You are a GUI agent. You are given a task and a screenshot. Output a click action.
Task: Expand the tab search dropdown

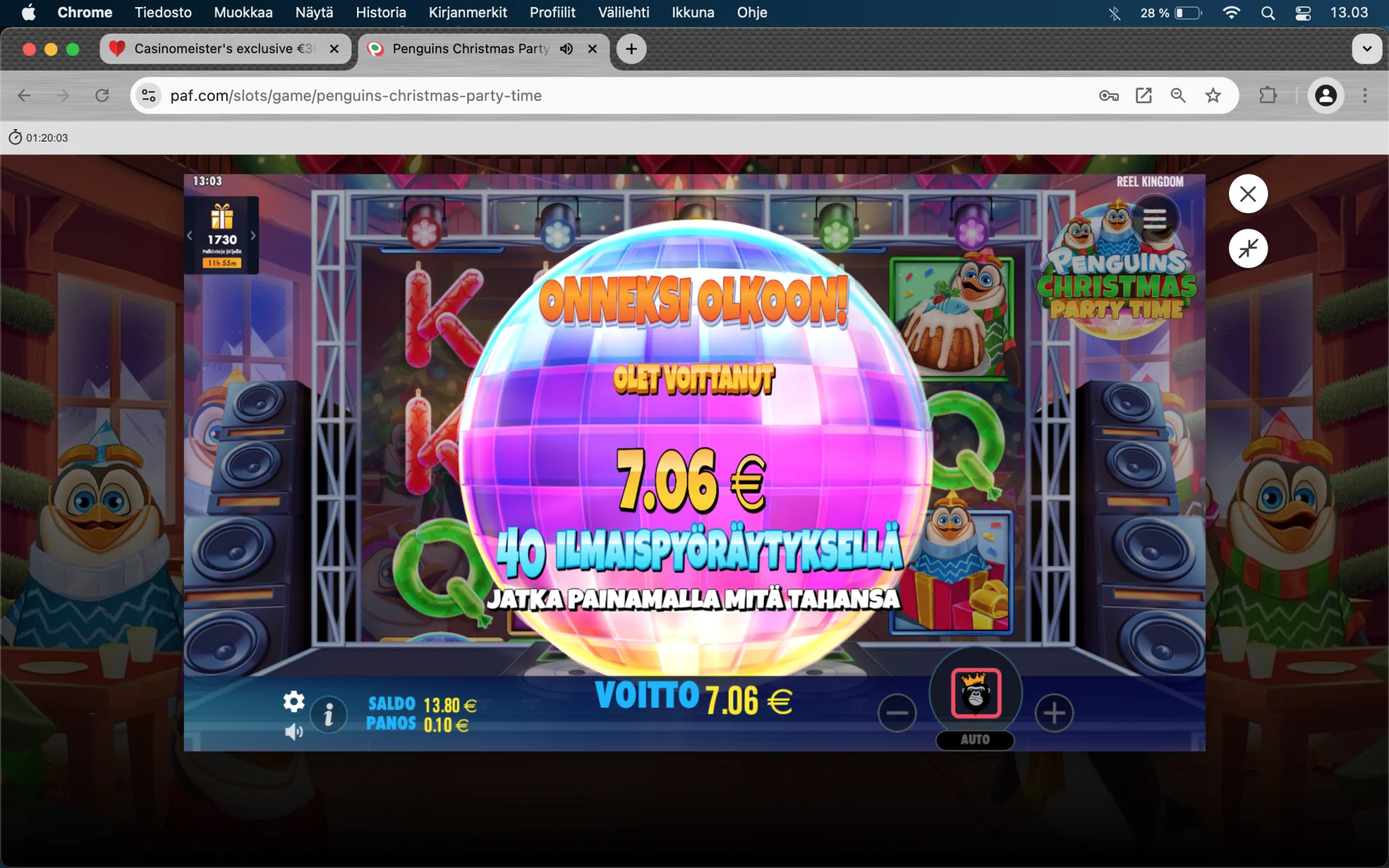click(1367, 48)
